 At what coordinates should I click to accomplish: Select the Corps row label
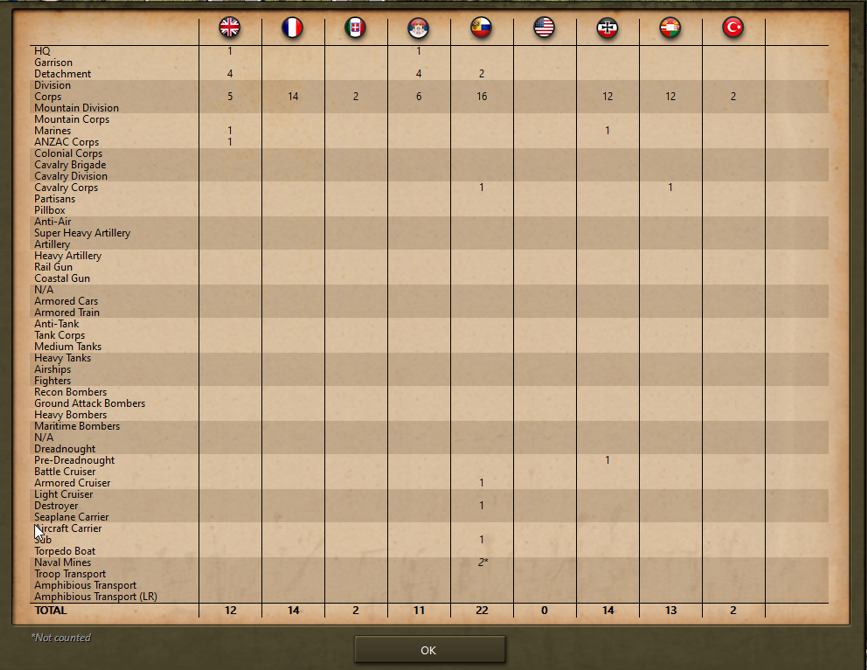coord(48,96)
